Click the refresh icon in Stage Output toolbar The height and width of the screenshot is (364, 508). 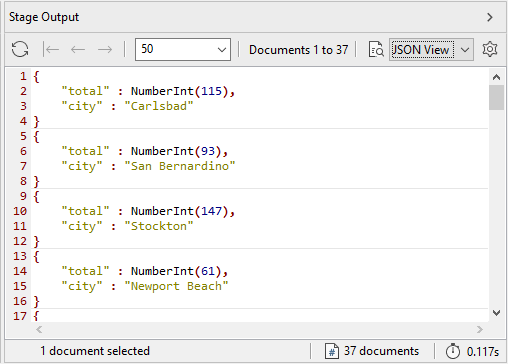pos(20,50)
